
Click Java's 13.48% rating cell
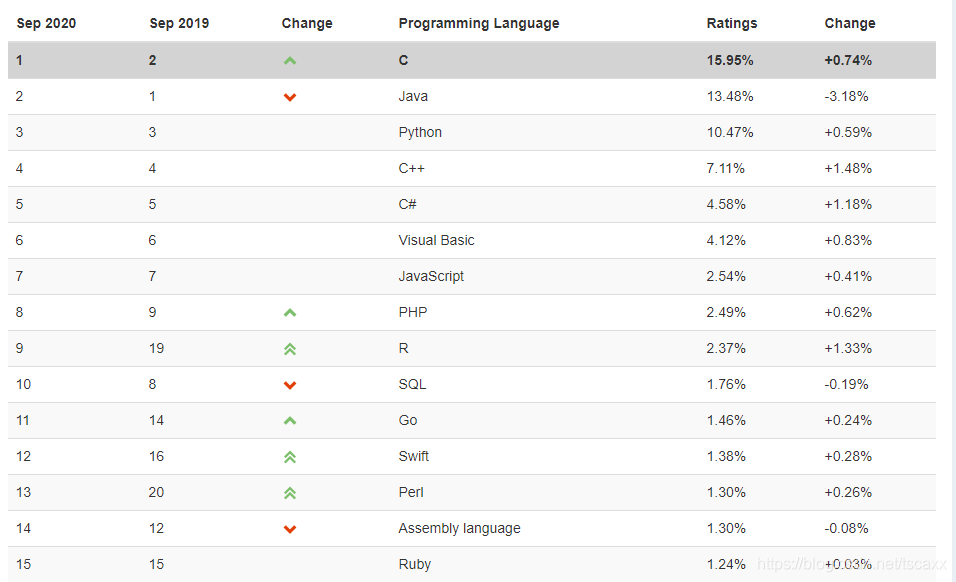[730, 96]
